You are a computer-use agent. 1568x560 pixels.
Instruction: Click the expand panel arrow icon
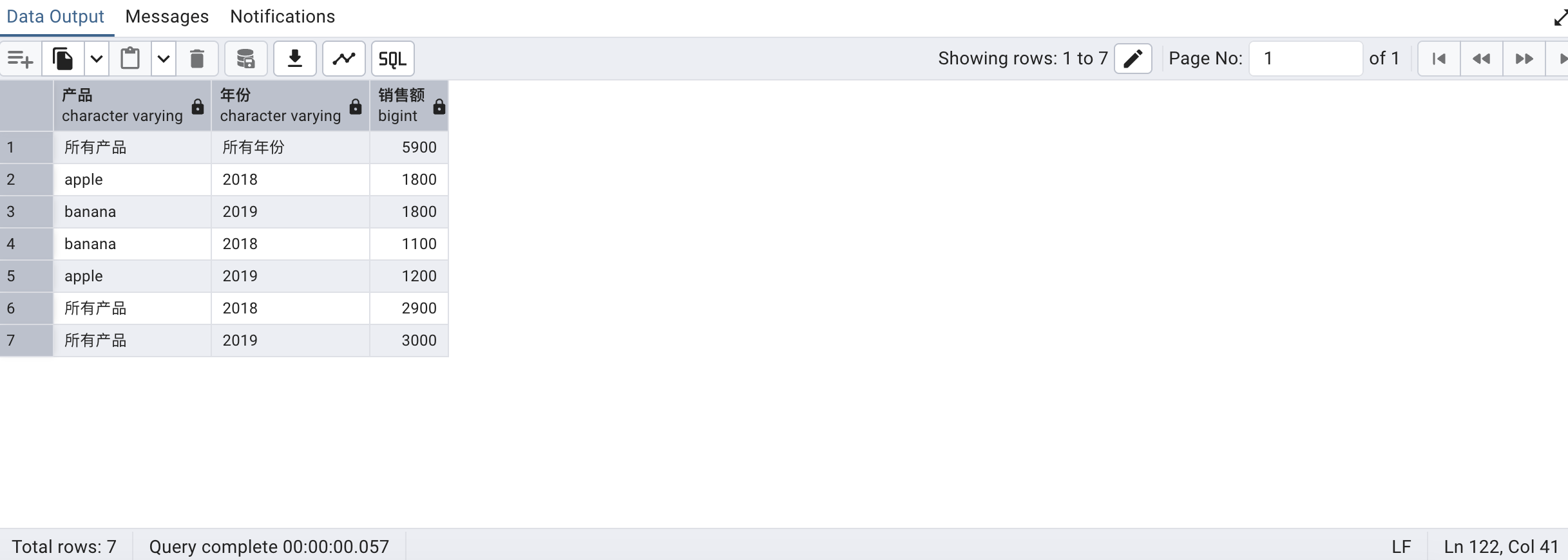click(x=1560, y=18)
